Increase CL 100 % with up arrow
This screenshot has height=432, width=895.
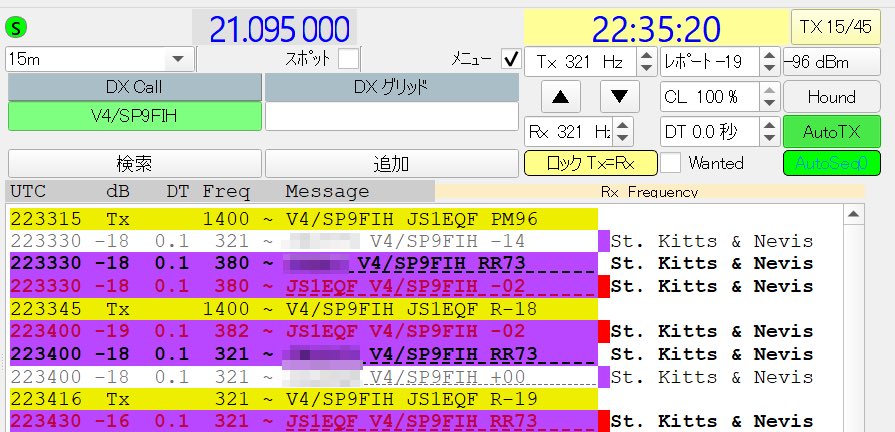pyautogui.click(x=769, y=90)
